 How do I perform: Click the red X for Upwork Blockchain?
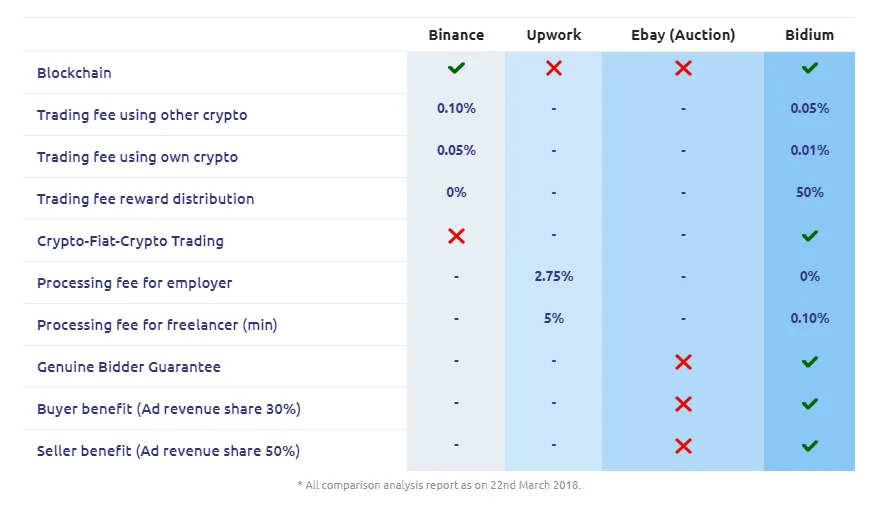[554, 68]
